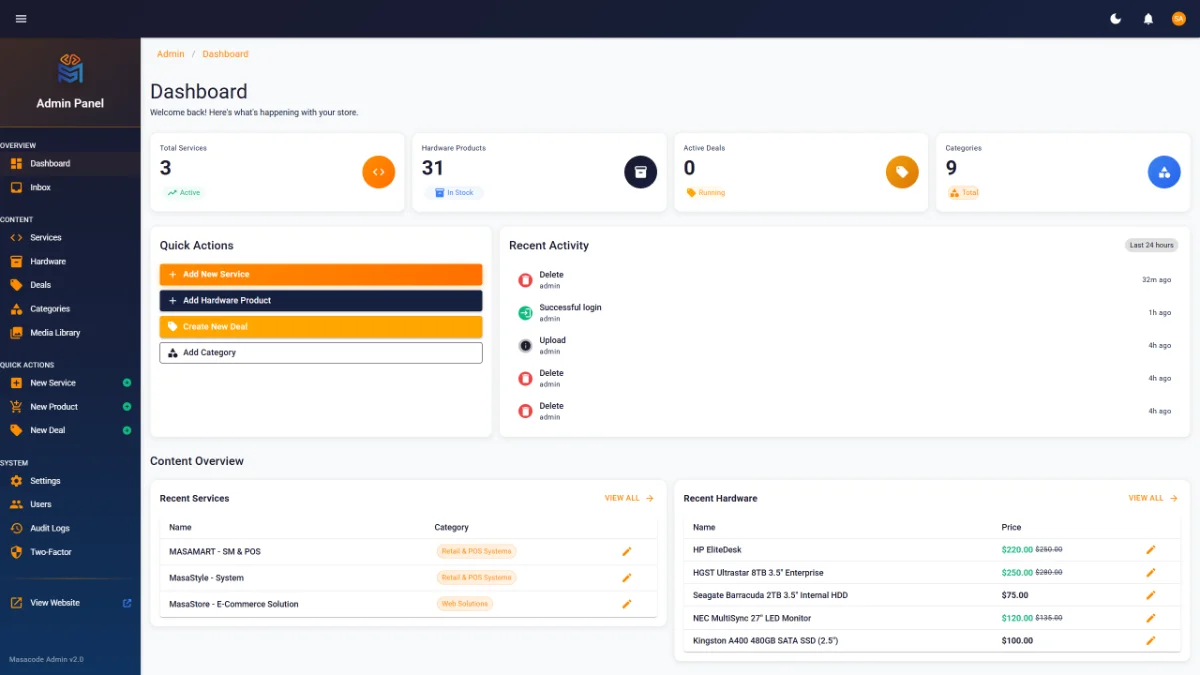This screenshot has width=1200, height=675.
Task: Click the Admin breadcrumb link
Action: click(171, 54)
